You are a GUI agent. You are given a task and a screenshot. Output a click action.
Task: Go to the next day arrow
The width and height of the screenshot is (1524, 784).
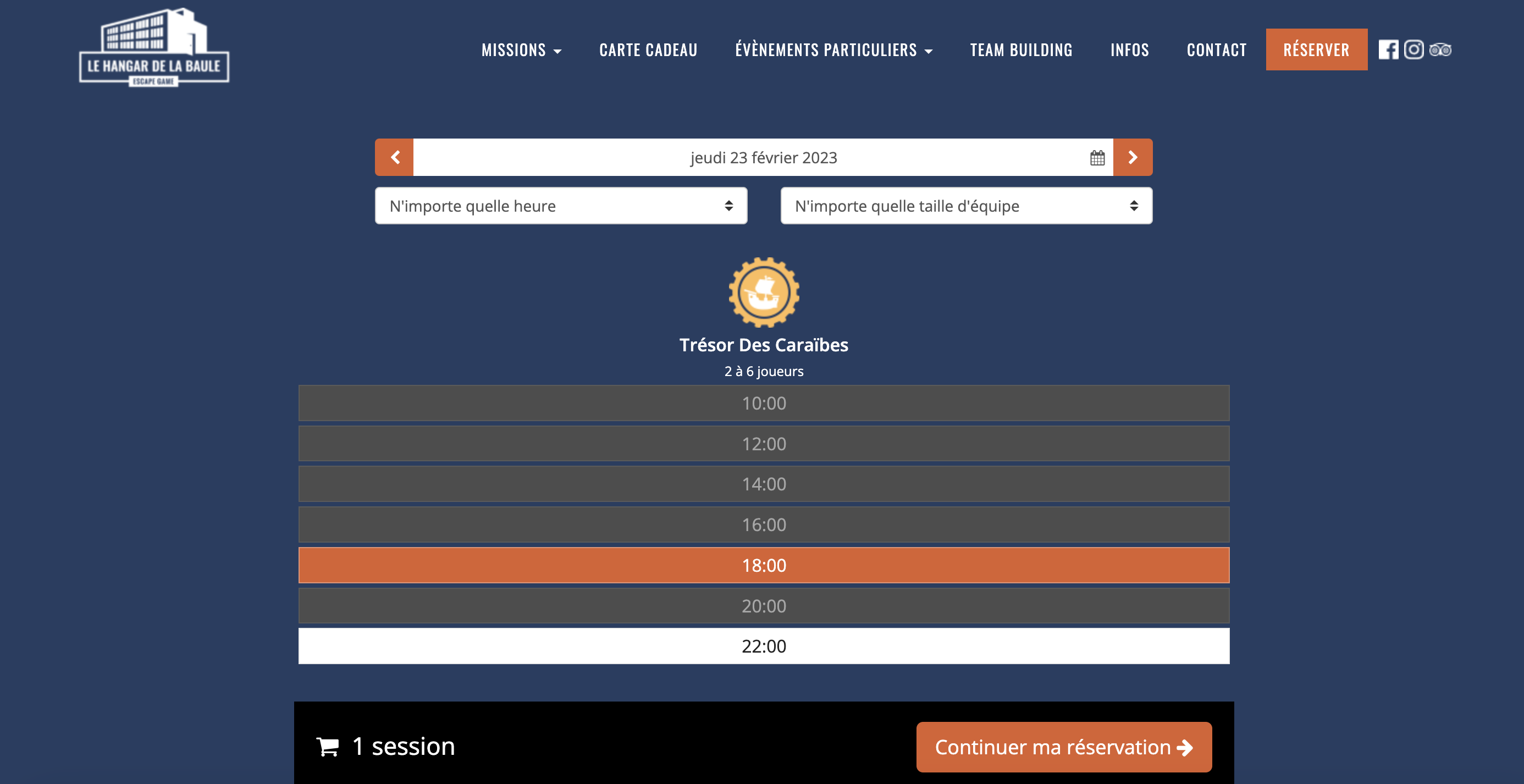pyautogui.click(x=1133, y=157)
